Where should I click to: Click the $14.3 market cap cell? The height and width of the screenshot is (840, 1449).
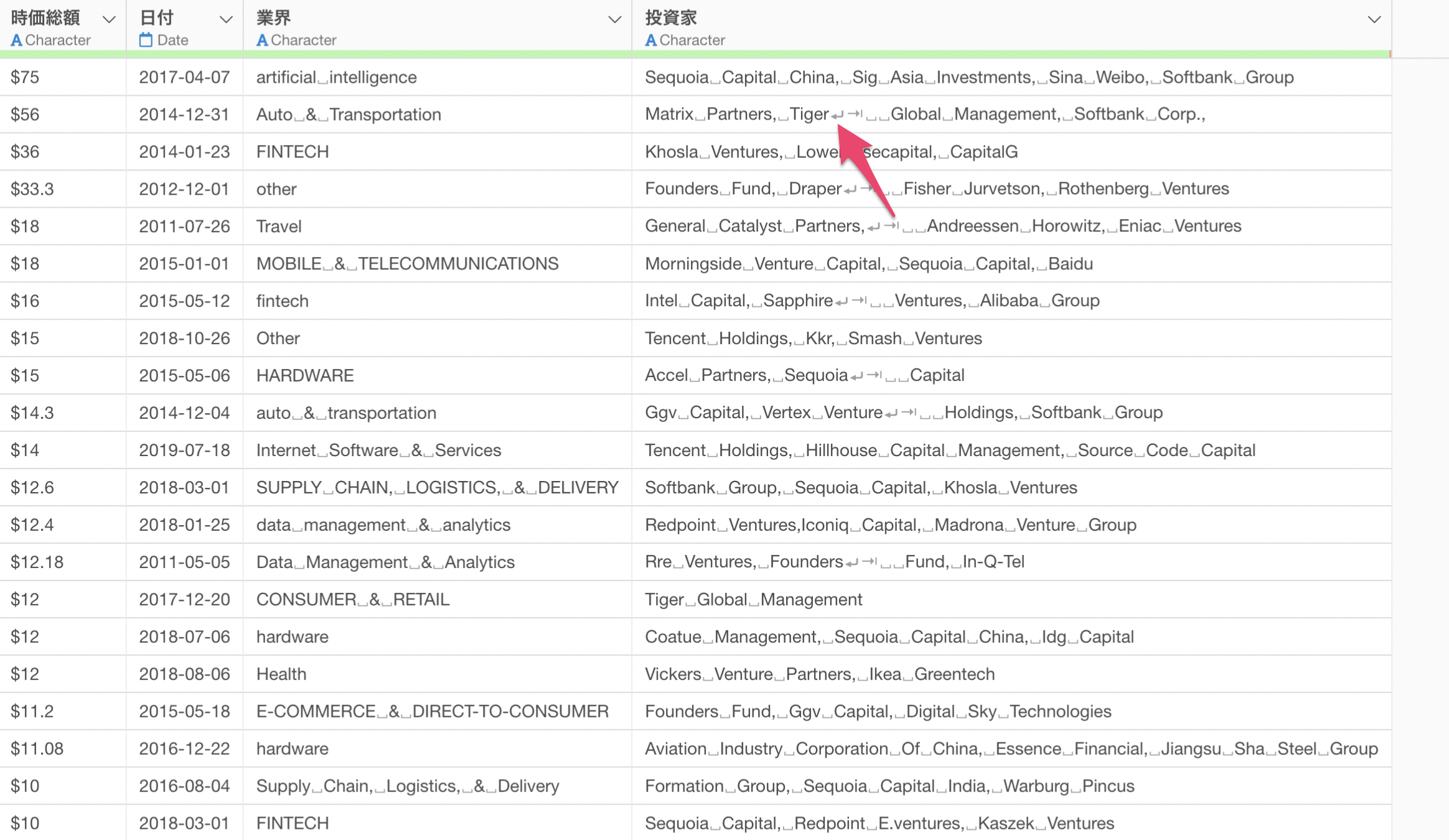[63, 413]
